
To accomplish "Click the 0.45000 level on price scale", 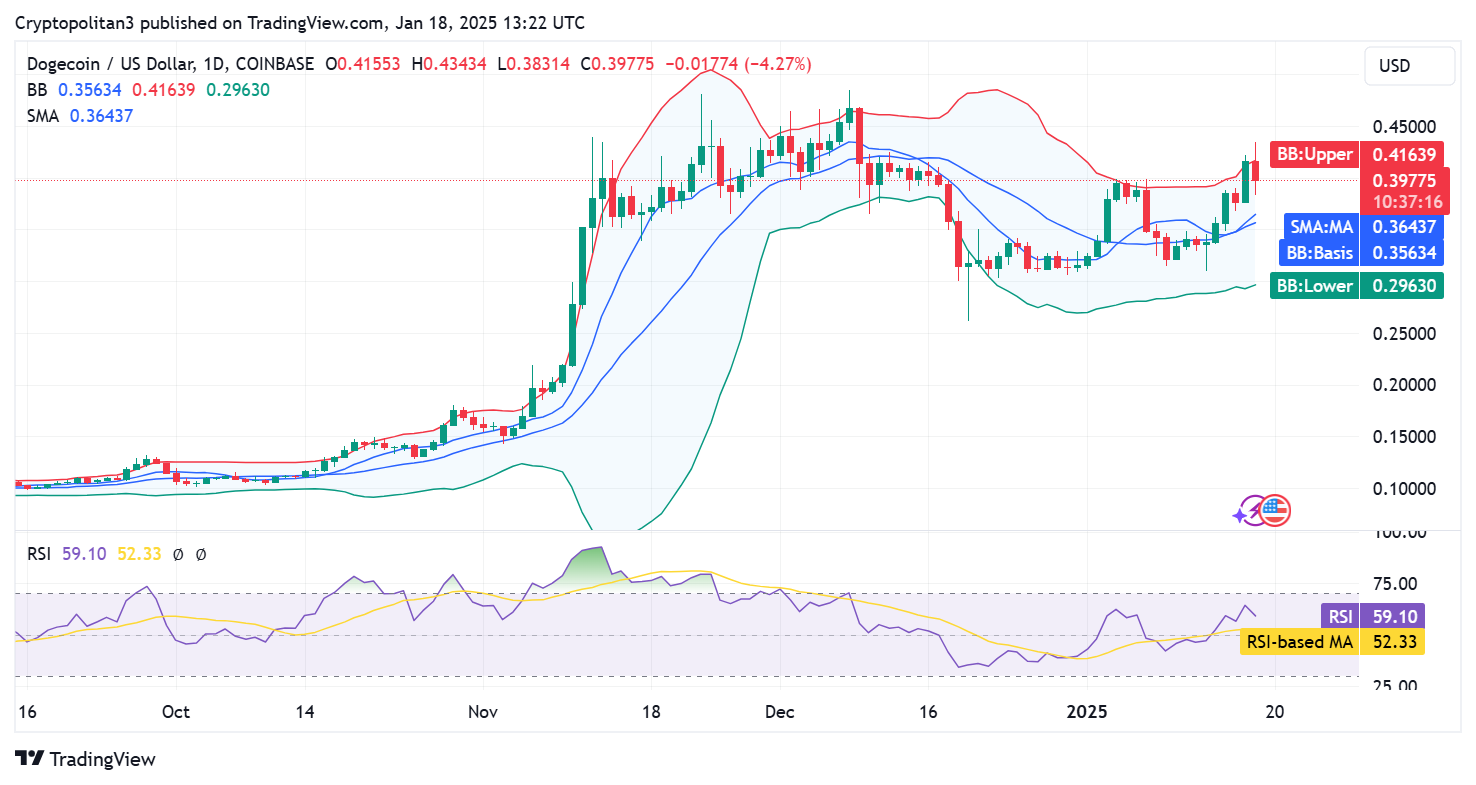I will pyautogui.click(x=1401, y=127).
